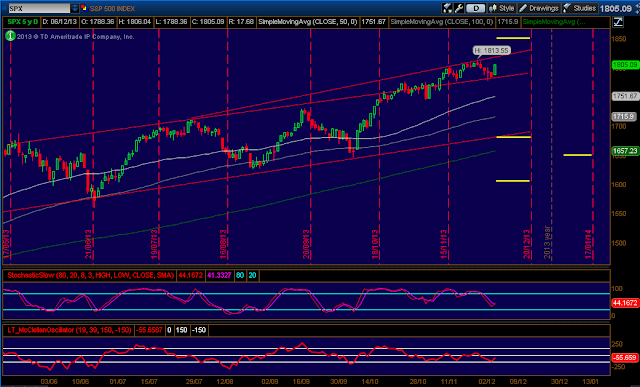Select the green truncated SimpleMovingAvg study label

pos(553,22)
